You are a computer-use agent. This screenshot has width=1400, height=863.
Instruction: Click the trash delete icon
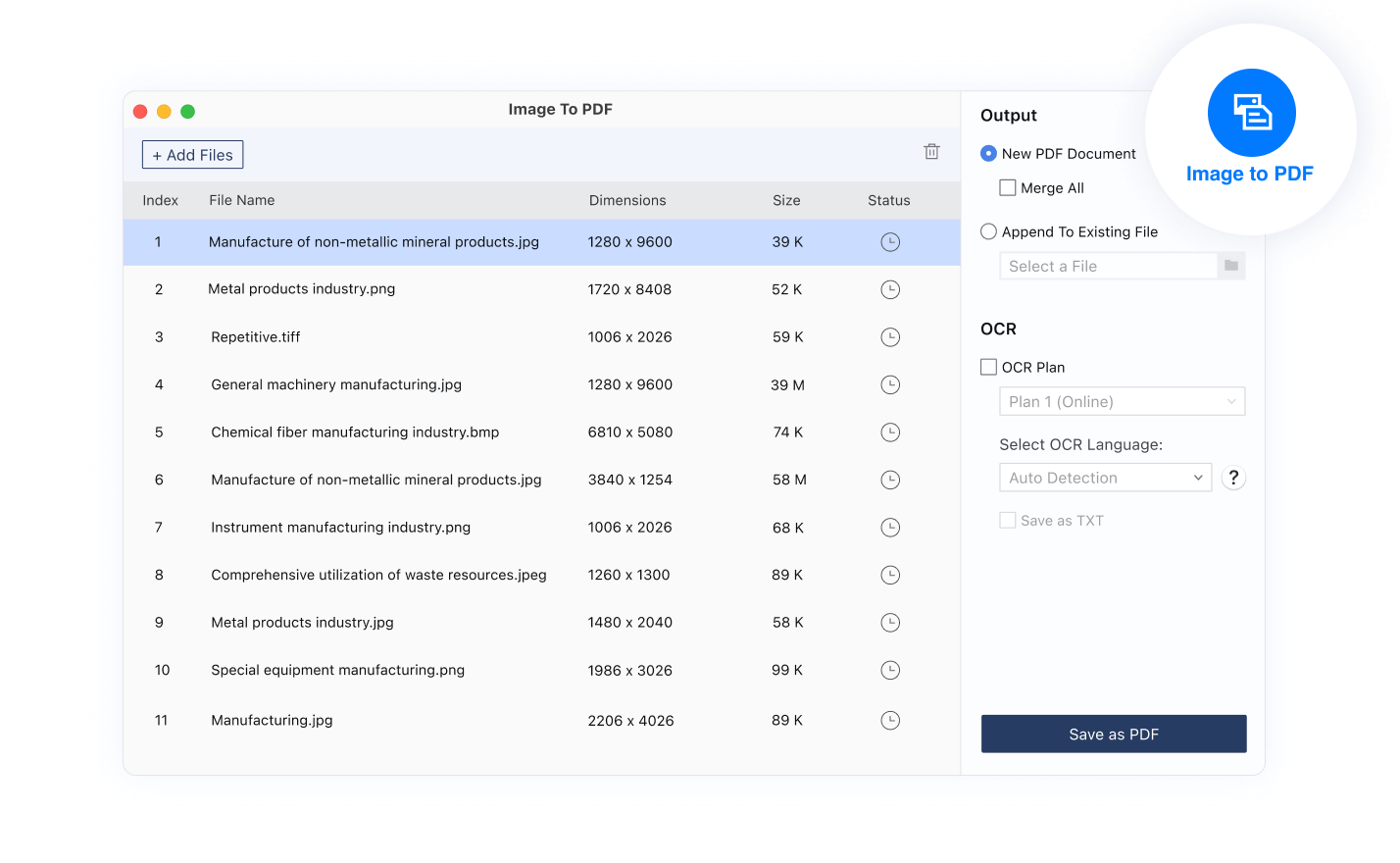tap(931, 152)
